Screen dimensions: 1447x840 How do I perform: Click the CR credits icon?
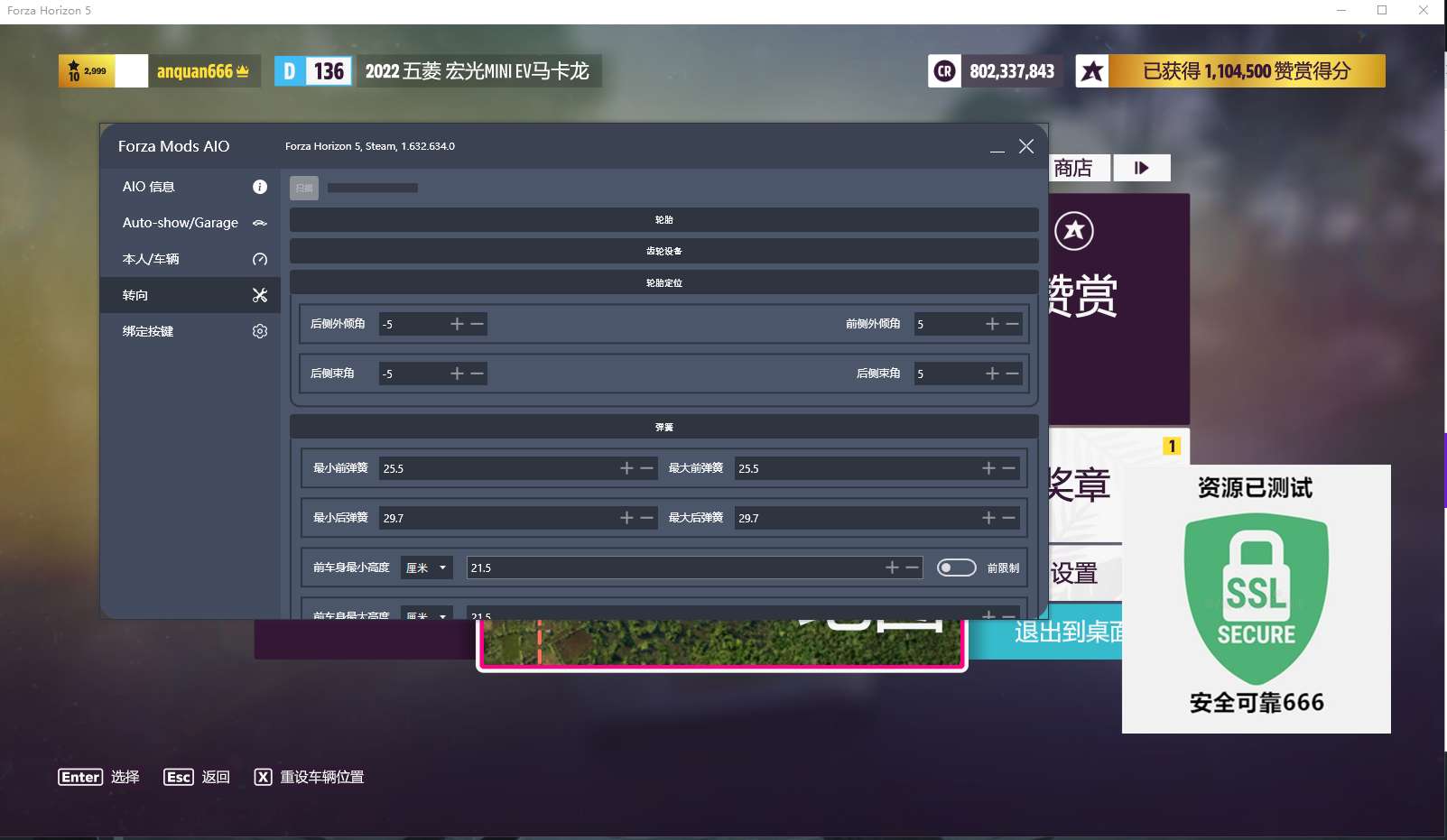tap(945, 71)
